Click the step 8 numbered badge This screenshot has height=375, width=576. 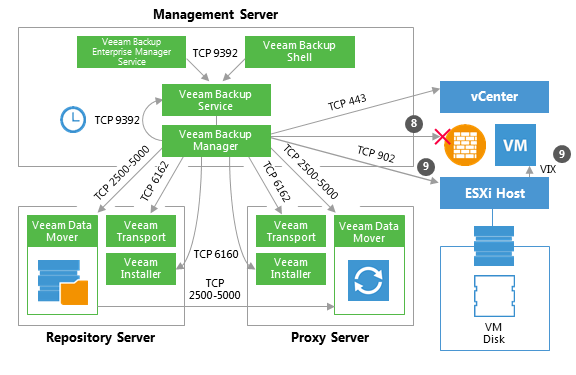414,123
